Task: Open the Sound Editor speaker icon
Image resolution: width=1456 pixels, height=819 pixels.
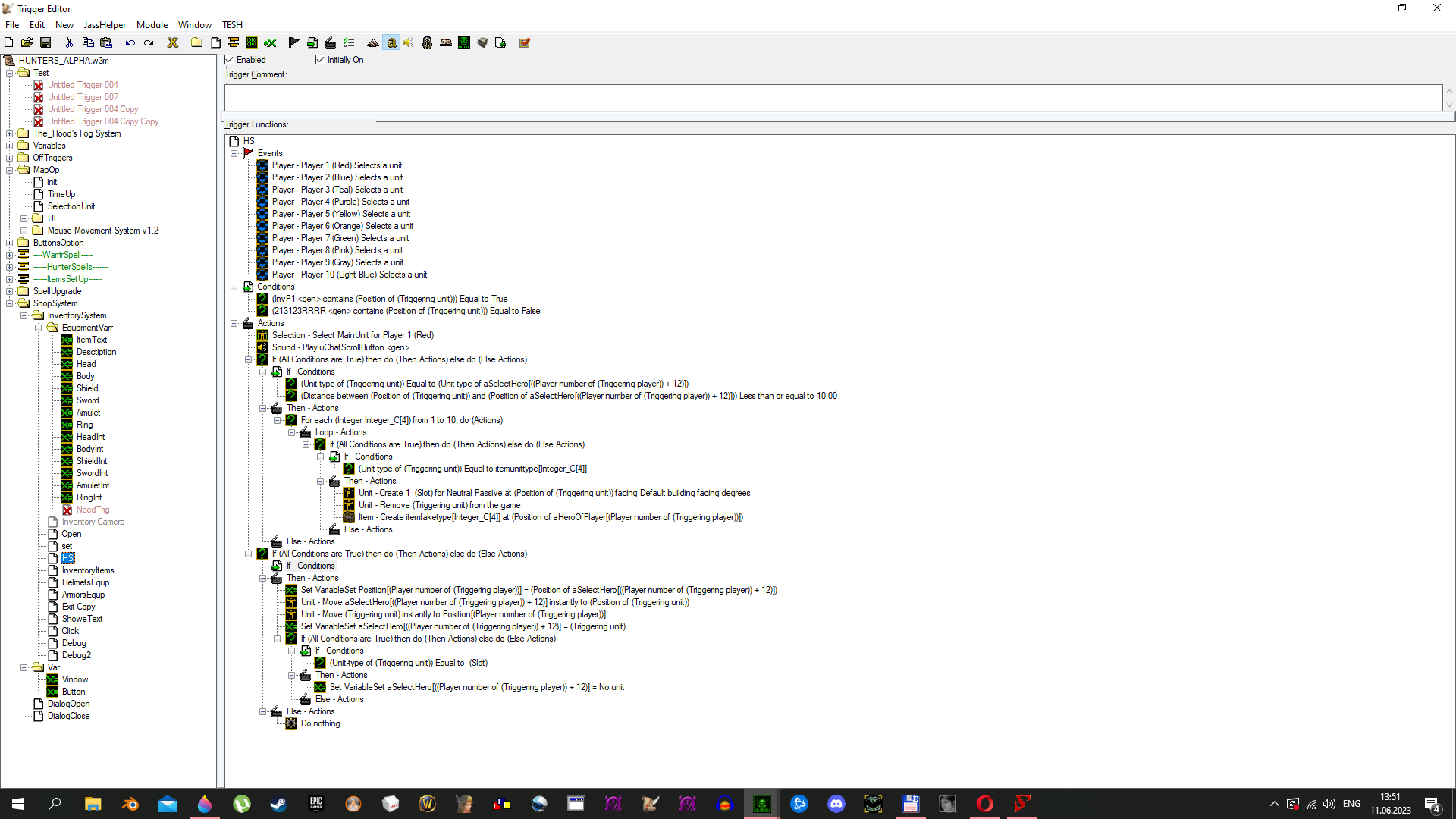Action: tap(409, 42)
